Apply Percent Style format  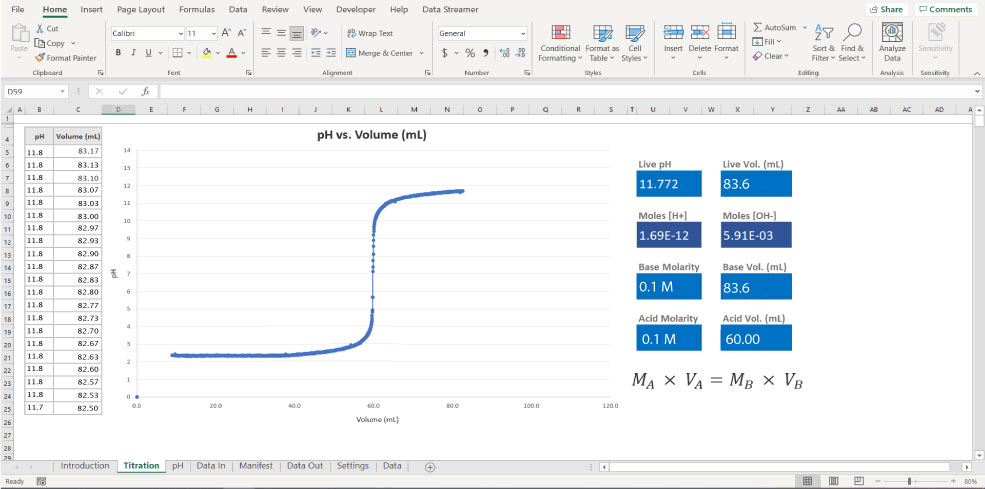click(x=470, y=53)
